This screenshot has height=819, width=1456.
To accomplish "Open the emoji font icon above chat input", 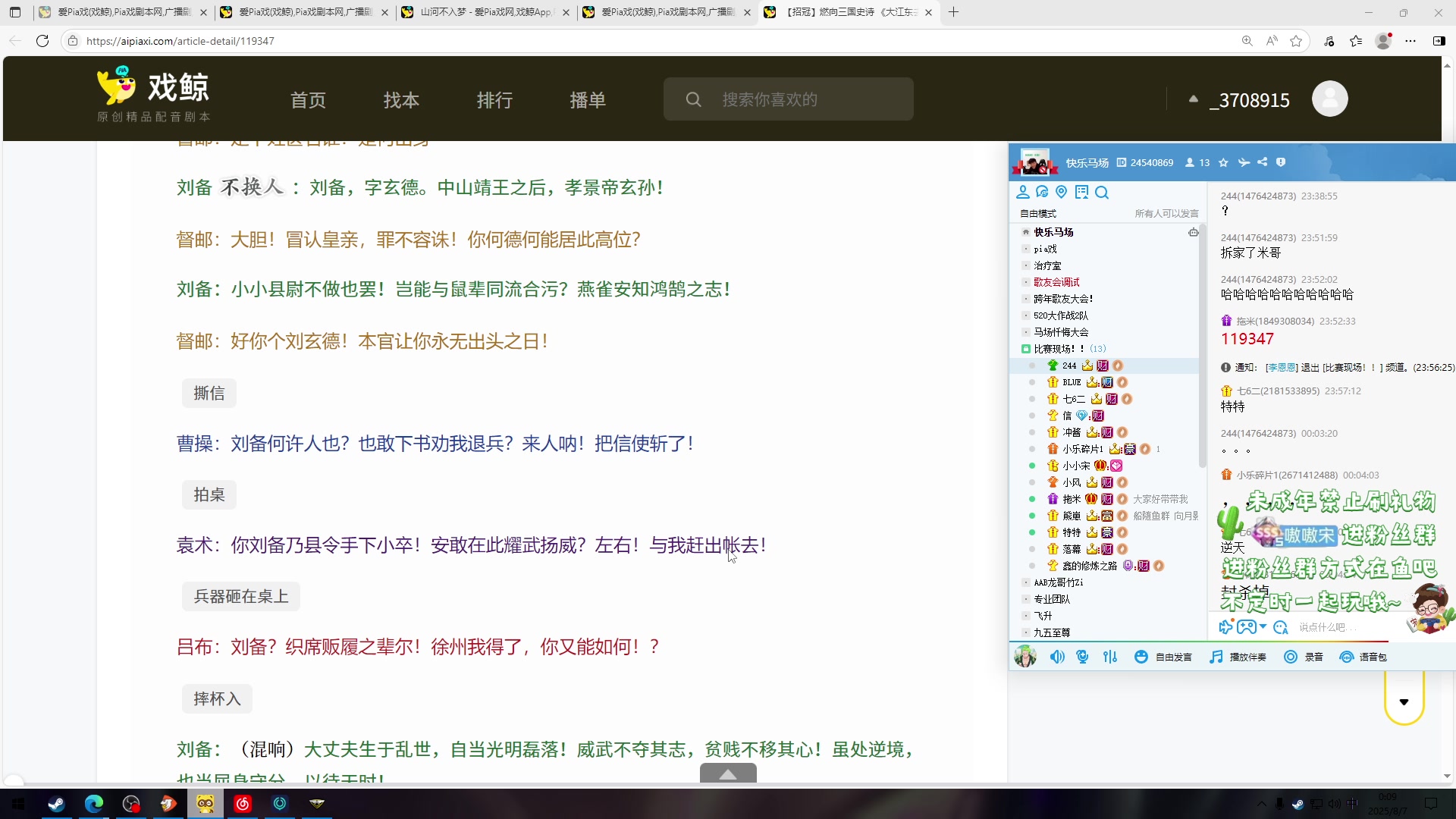I will pyautogui.click(x=1281, y=627).
